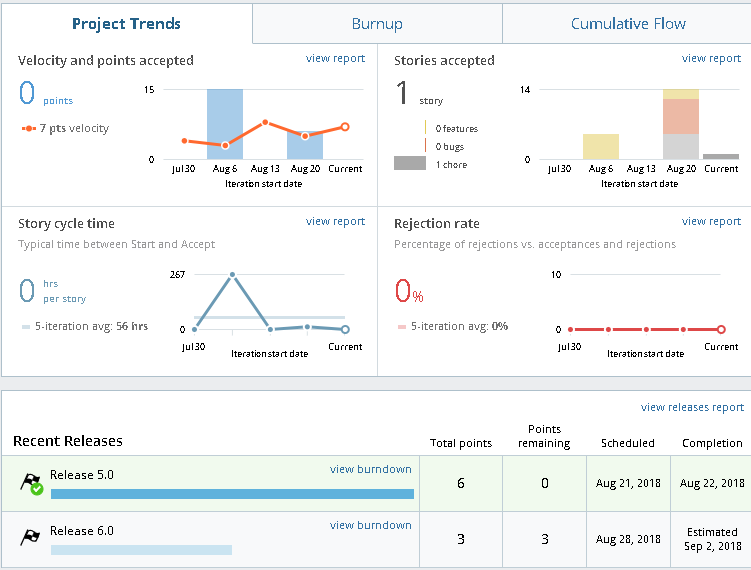
Task: Click the orange velocity legend marker
Action: click(29, 128)
